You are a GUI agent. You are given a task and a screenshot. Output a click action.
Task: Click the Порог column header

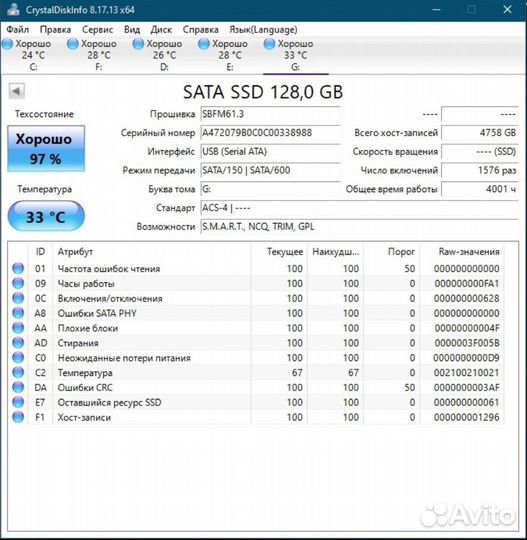tap(392, 252)
